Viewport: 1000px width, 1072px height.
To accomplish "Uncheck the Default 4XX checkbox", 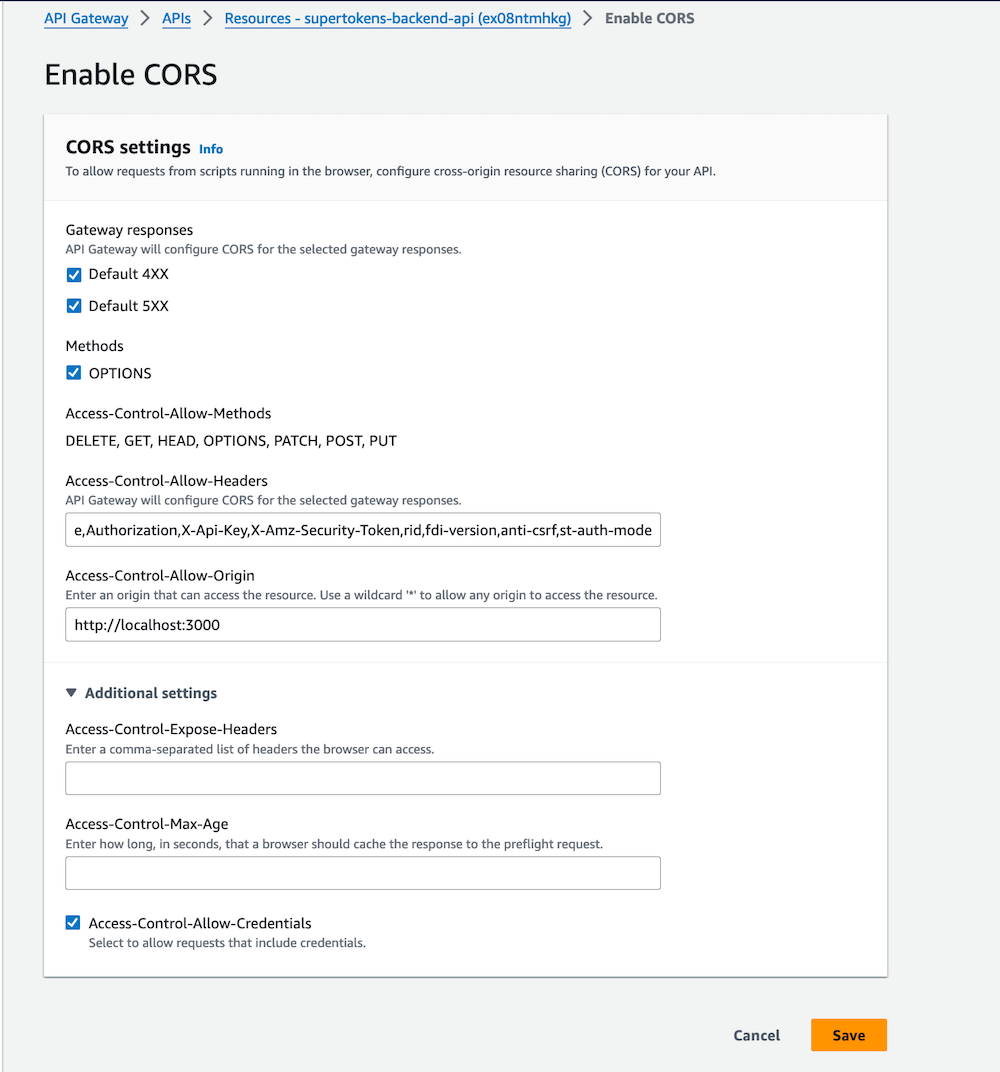I will pos(73,274).
